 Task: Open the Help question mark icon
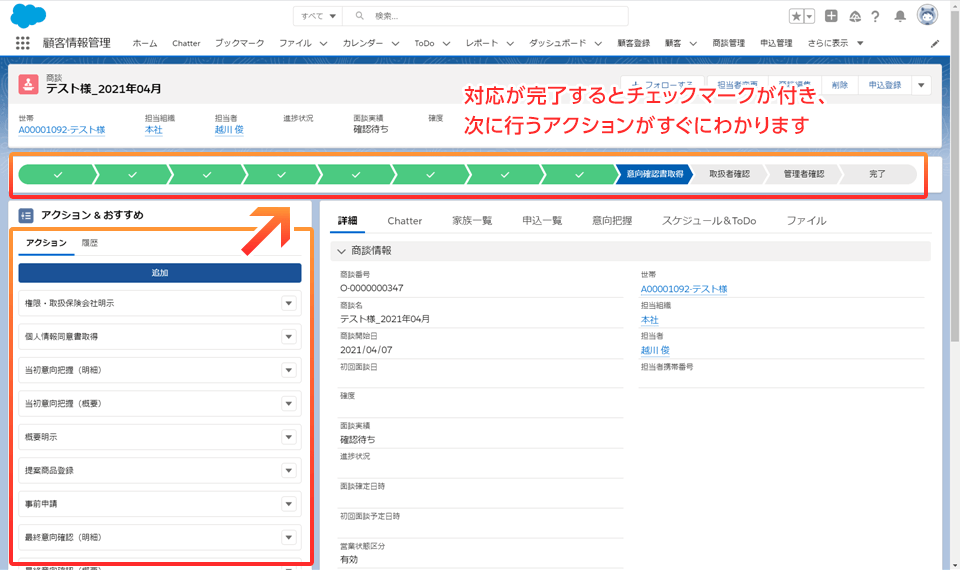(875, 16)
